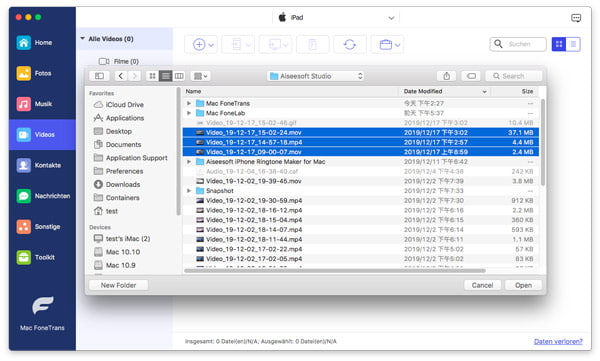600x361 pixels.
Task: Click the Search field in file dialog
Action: pyautogui.click(x=514, y=76)
